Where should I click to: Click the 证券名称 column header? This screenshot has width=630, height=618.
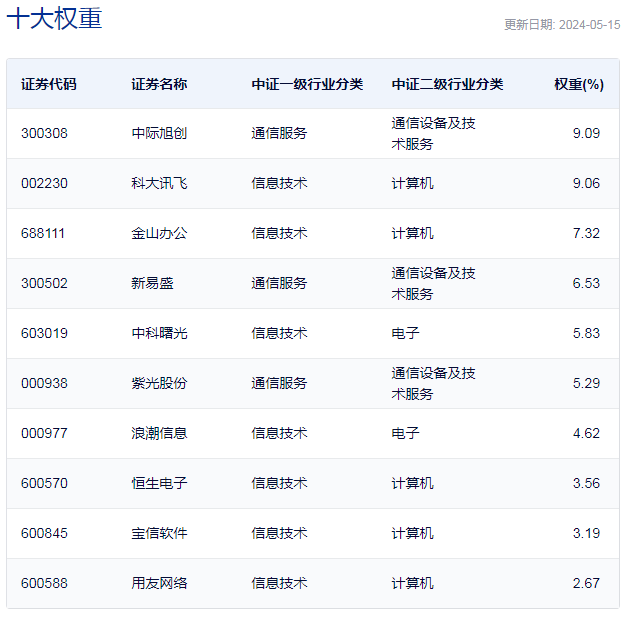coord(159,84)
